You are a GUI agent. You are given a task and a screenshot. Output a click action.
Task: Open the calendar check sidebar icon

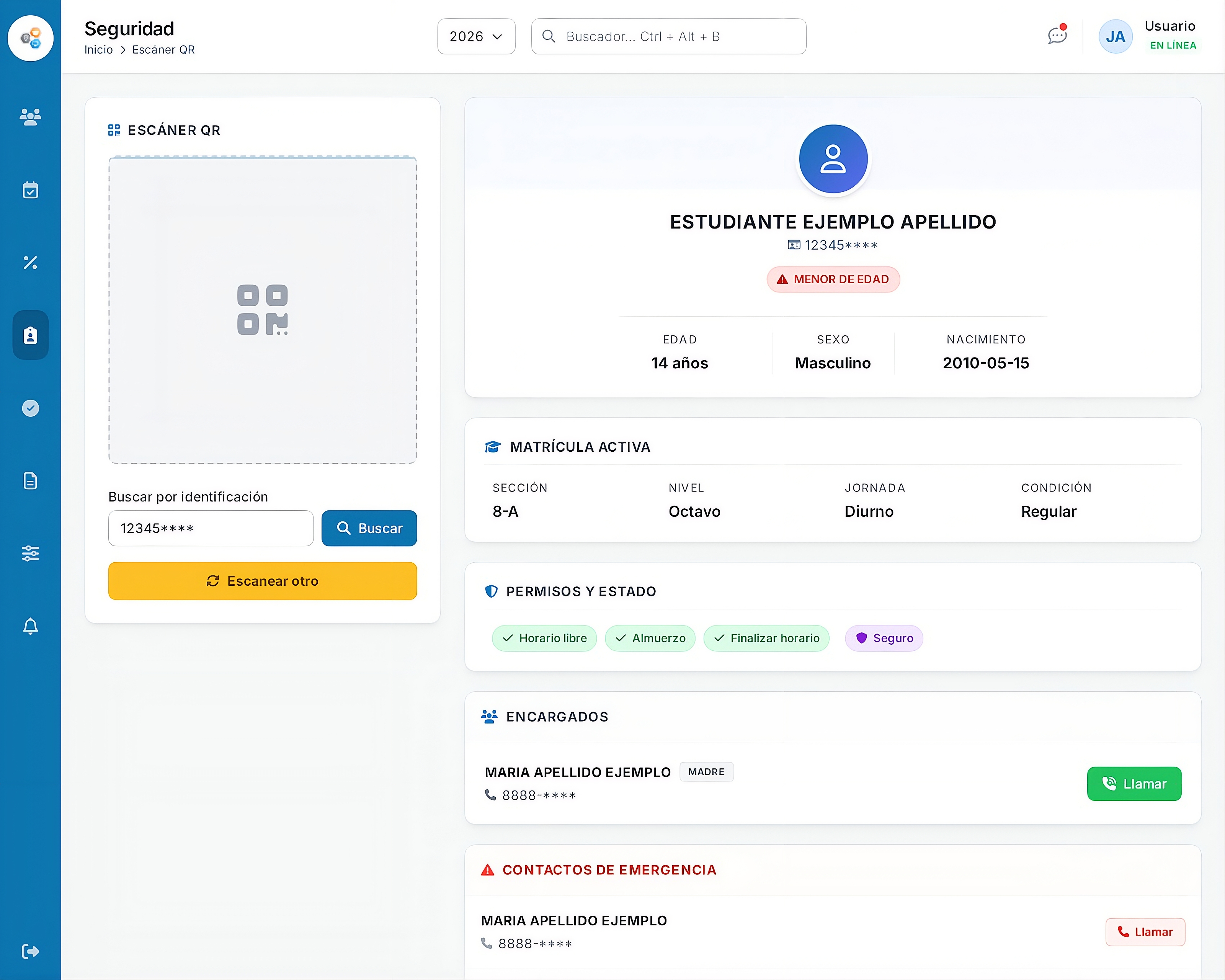31,190
